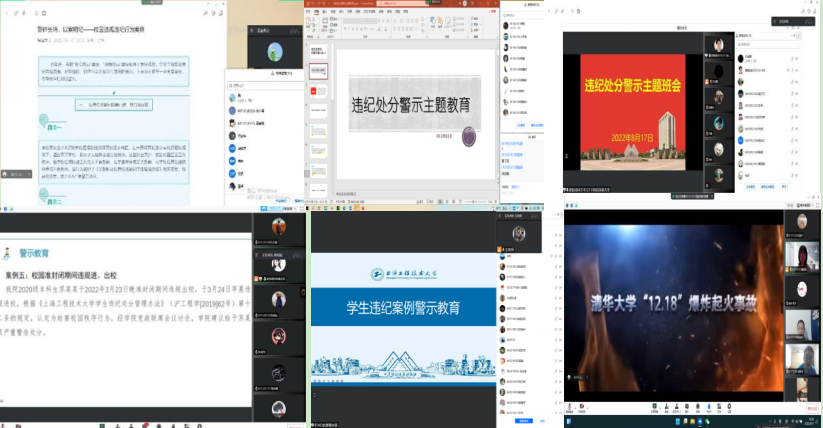The image size is (823, 428).
Task: Select the highlighted slide thumbnail in PowerPoint
Action: [316, 73]
